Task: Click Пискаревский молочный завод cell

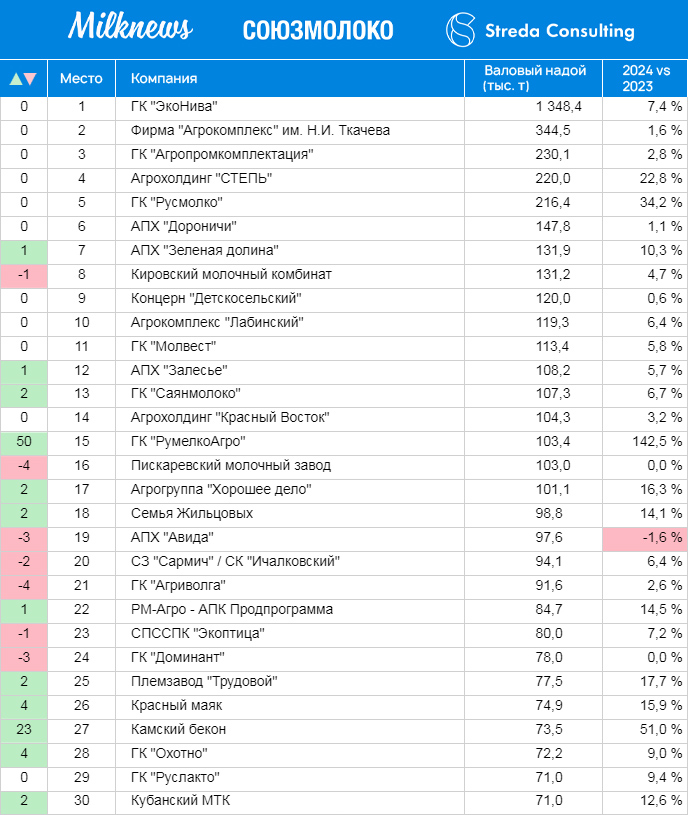Action: coord(290,465)
